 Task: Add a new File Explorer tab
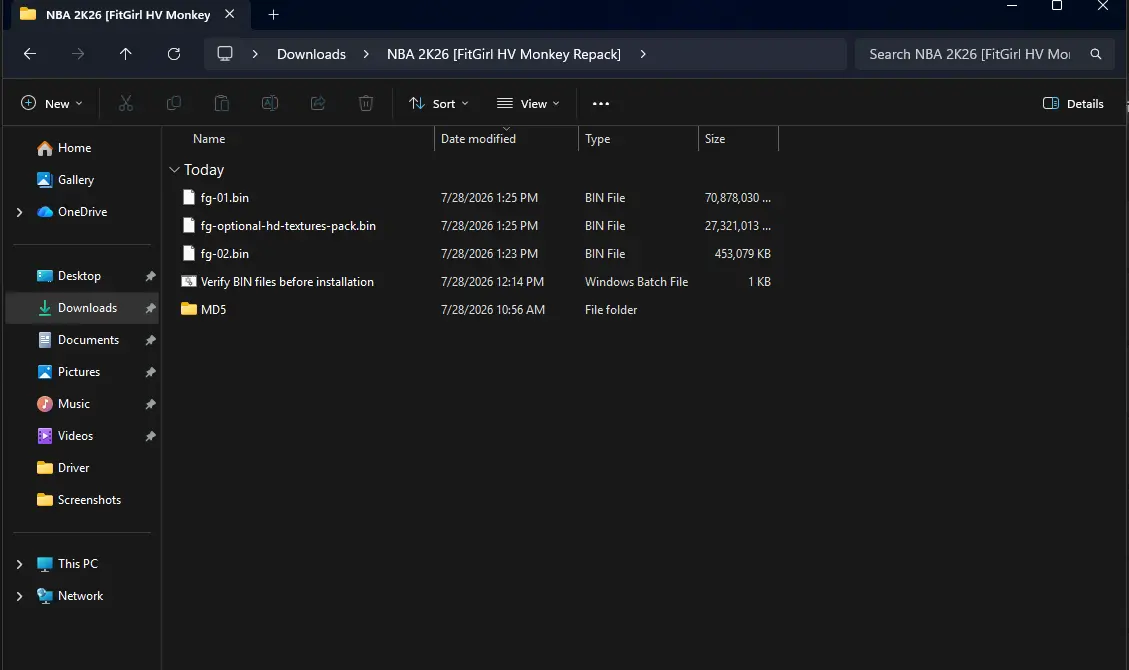point(274,14)
